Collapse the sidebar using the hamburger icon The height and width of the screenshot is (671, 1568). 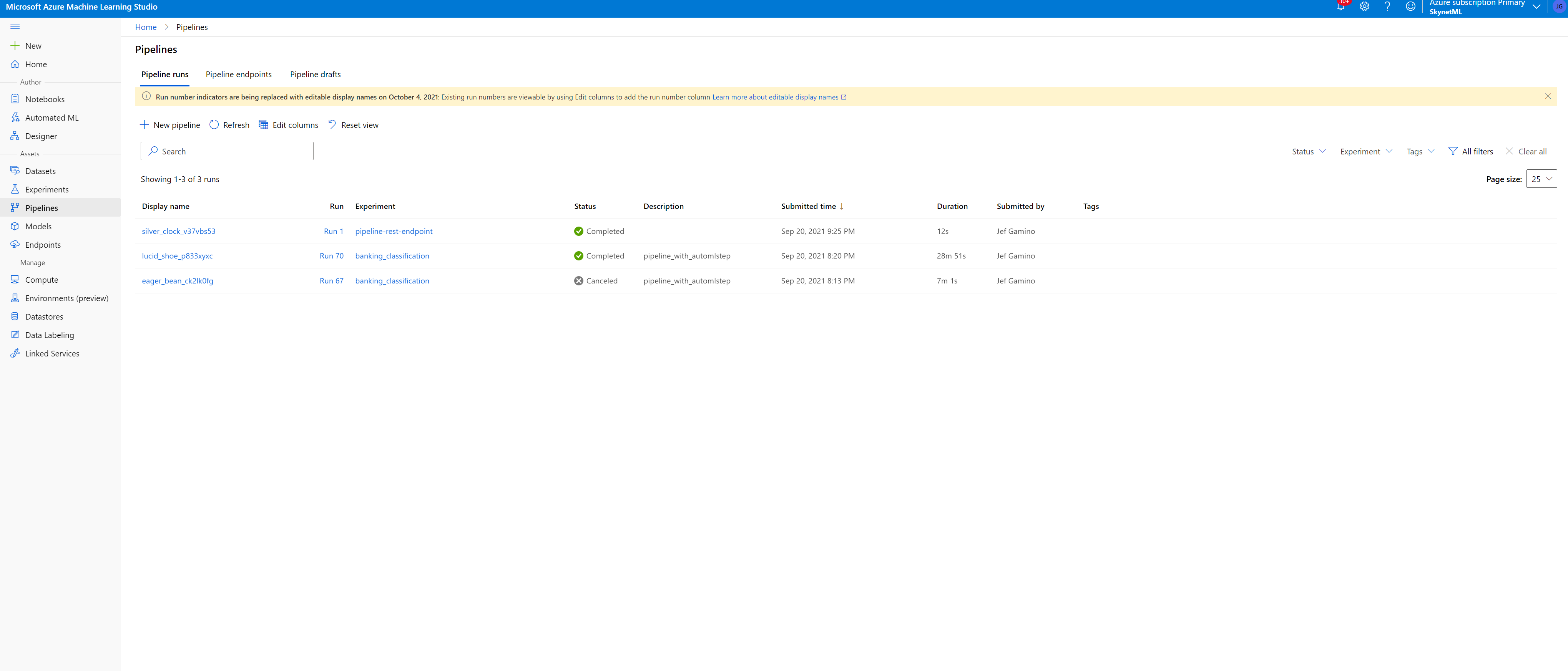[15, 27]
